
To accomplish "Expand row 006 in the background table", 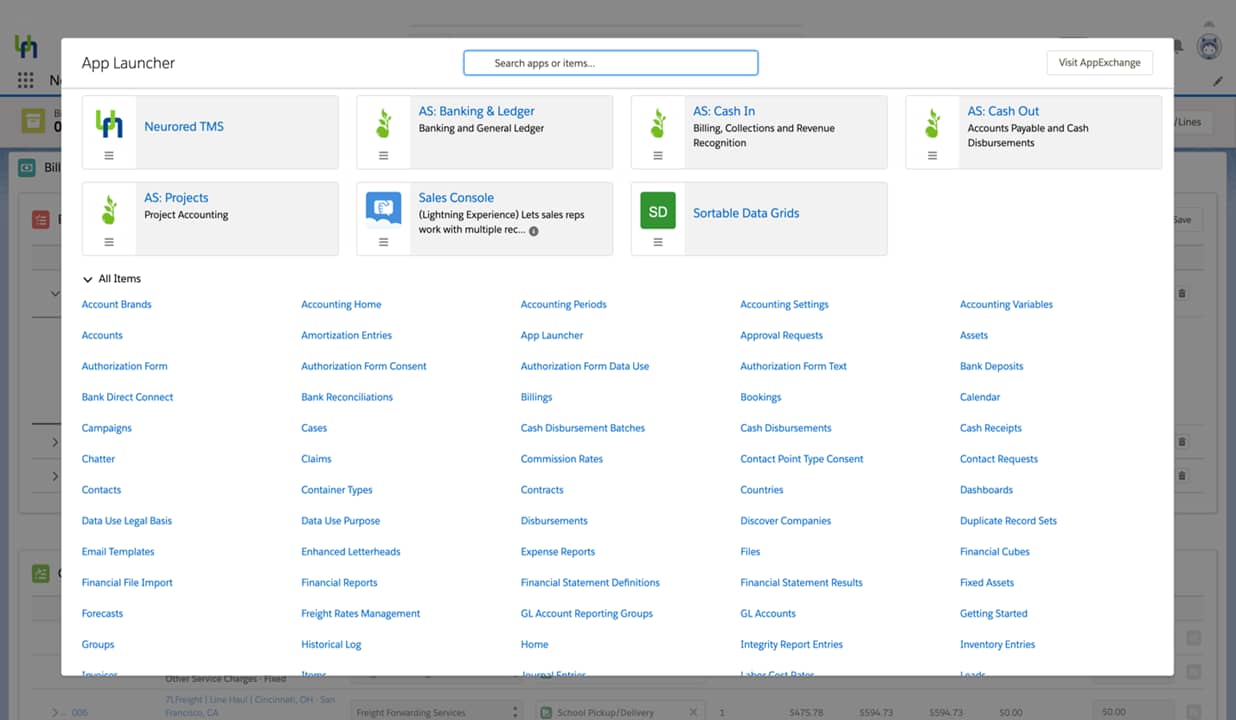I will (55, 712).
